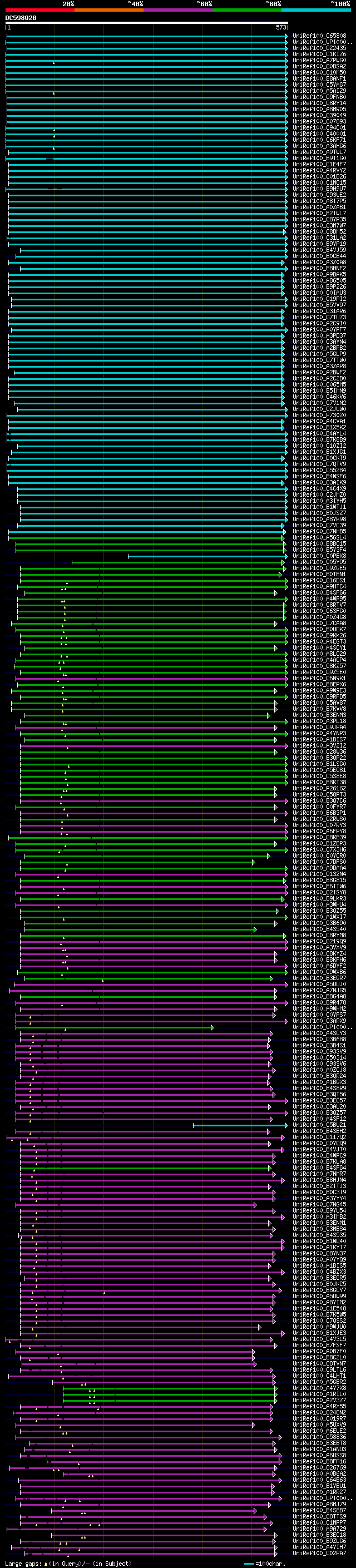The height and width of the screenshot is (1568, 356).
Task: Click the green ~80% identity legend segment
Action: [247, 11]
